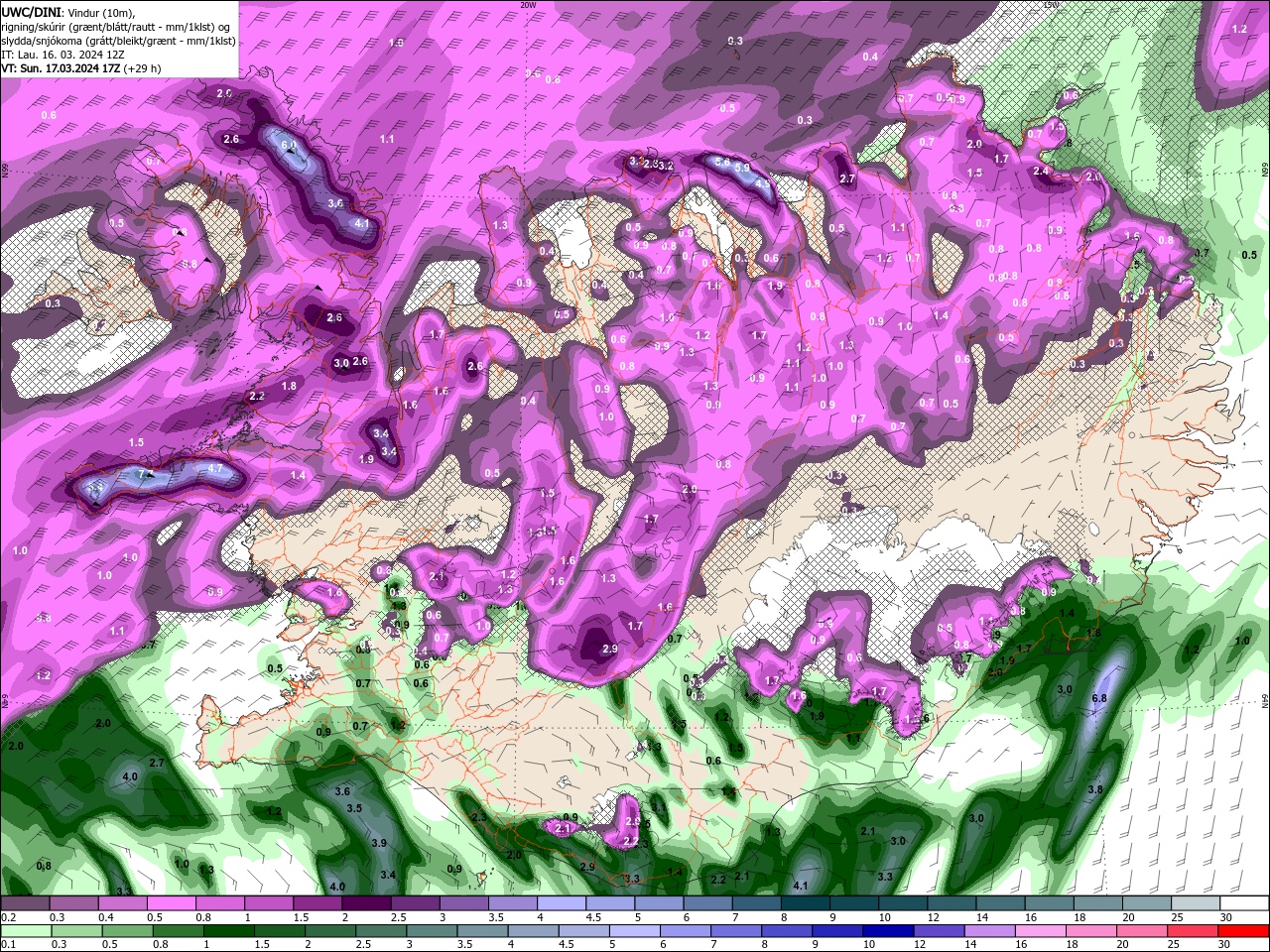Pick the pale green swatch labeled 0.1
This screenshot has width=1270, height=952.
25,931
